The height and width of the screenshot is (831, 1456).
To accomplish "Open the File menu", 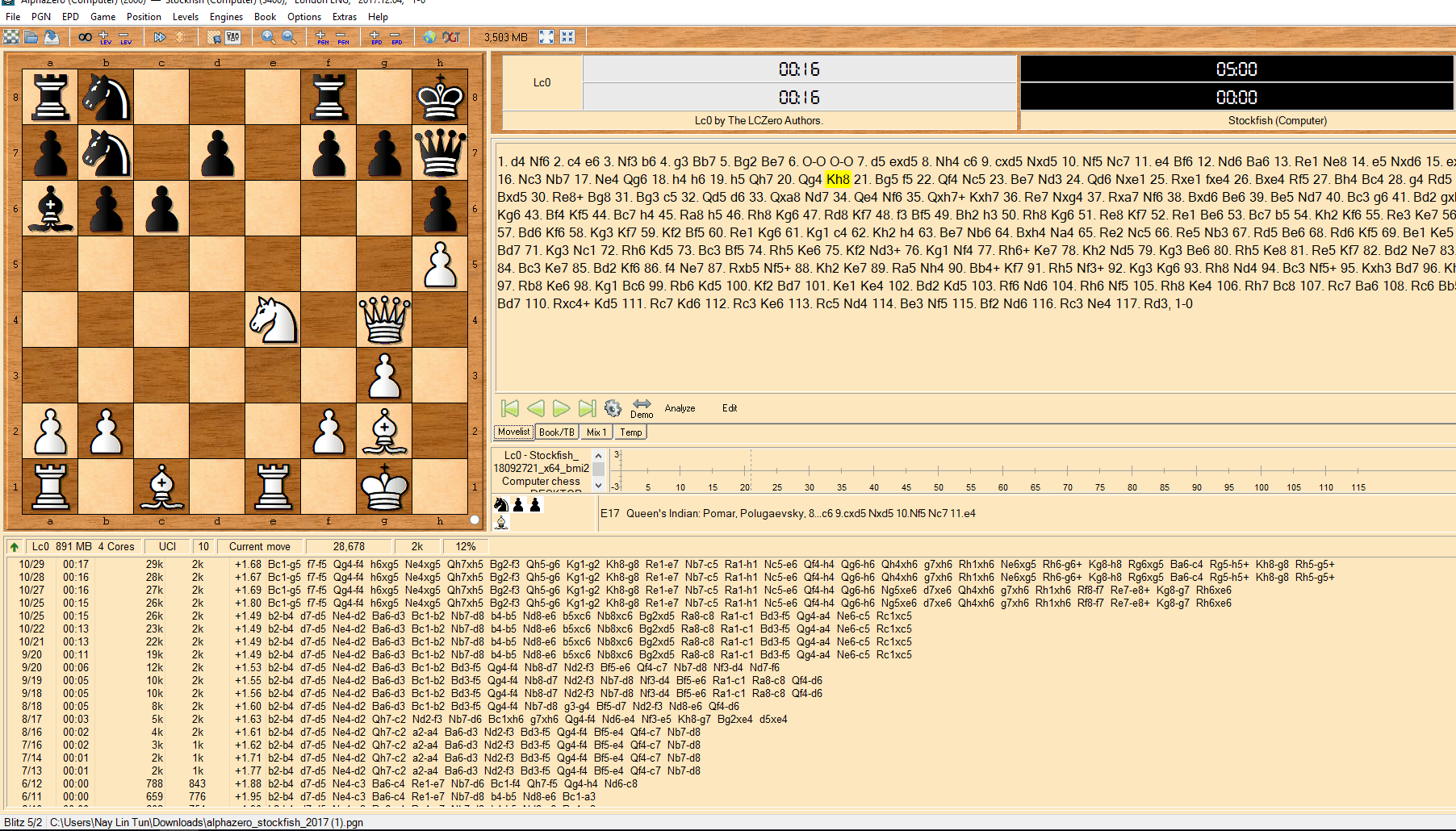I will tap(13, 16).
